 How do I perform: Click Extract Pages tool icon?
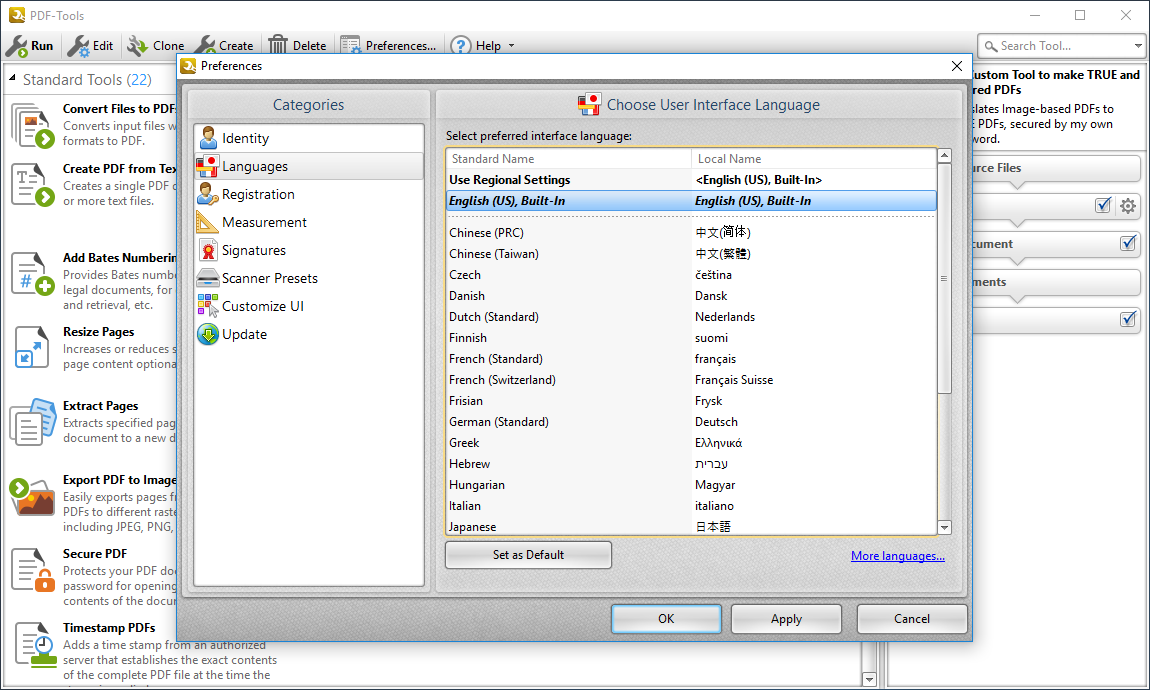(33, 422)
